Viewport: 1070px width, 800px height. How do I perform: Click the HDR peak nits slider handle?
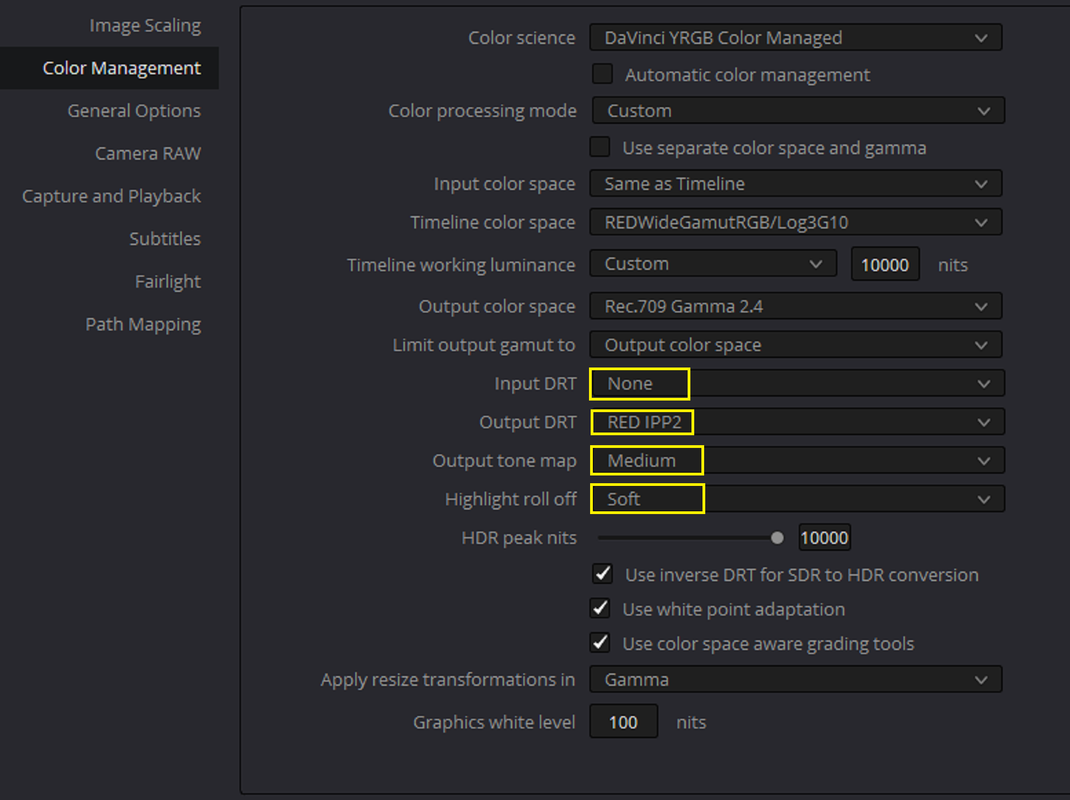click(777, 538)
